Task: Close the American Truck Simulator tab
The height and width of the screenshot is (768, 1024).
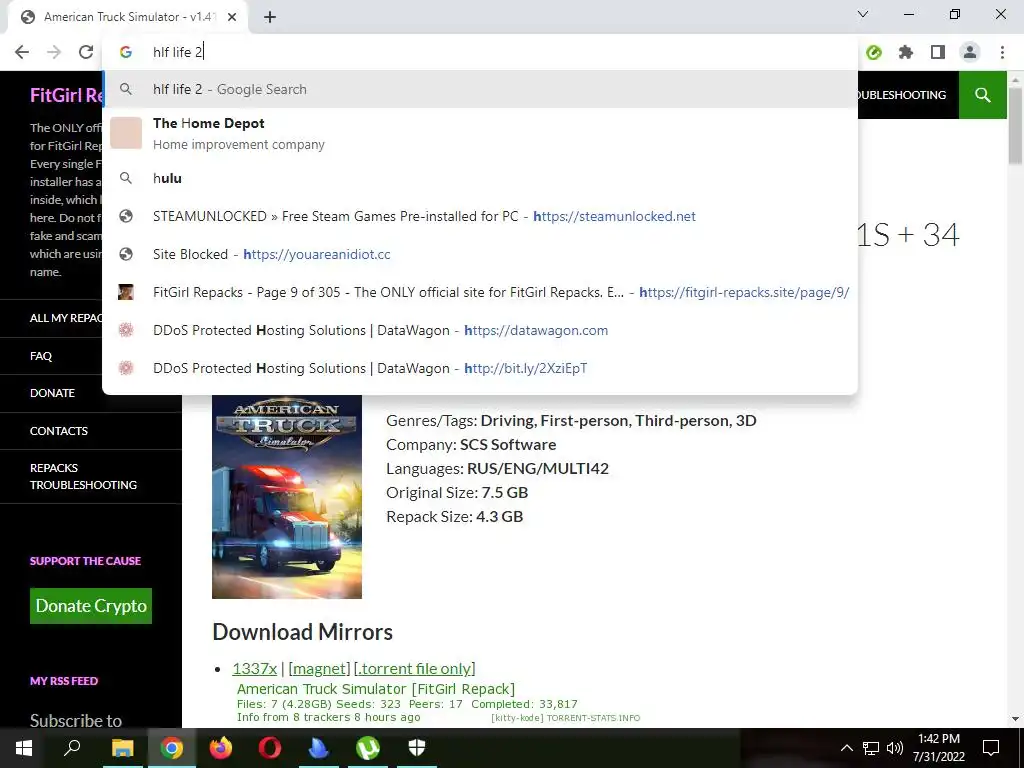Action: tap(232, 17)
